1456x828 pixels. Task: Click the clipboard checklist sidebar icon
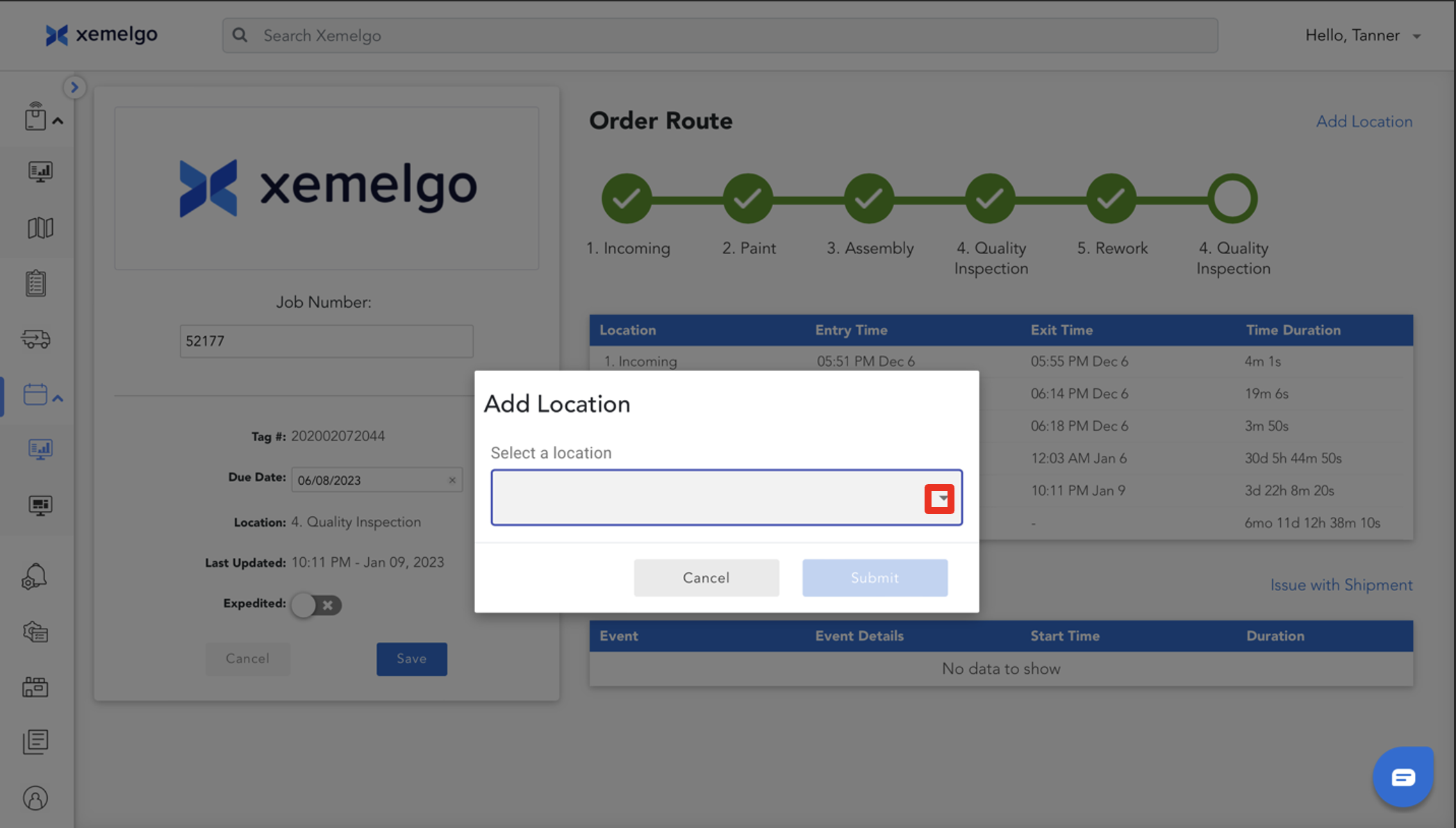pyautogui.click(x=36, y=283)
